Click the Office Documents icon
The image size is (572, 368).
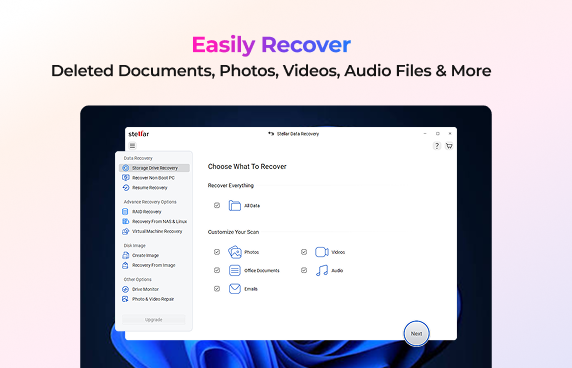coord(235,270)
